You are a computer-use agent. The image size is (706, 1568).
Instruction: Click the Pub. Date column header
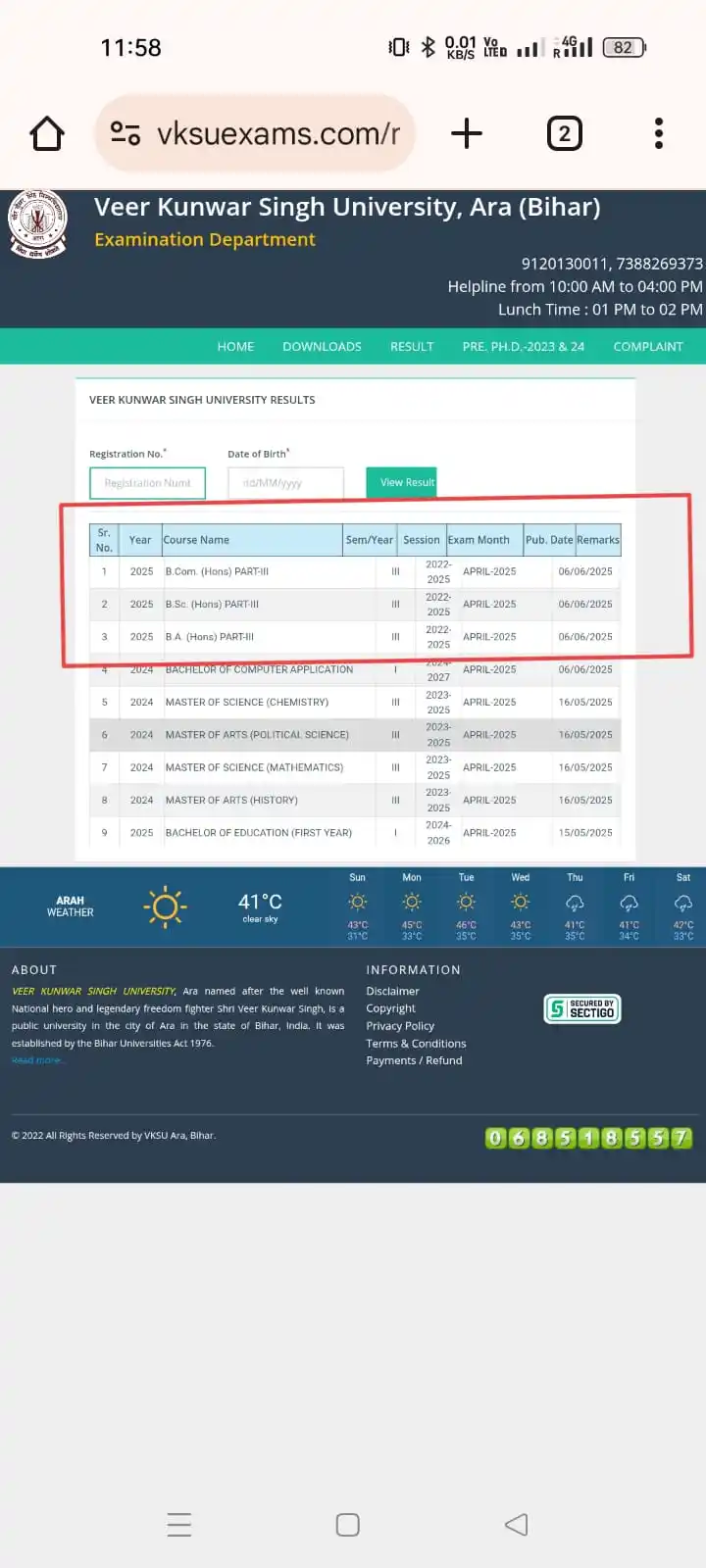pos(549,540)
